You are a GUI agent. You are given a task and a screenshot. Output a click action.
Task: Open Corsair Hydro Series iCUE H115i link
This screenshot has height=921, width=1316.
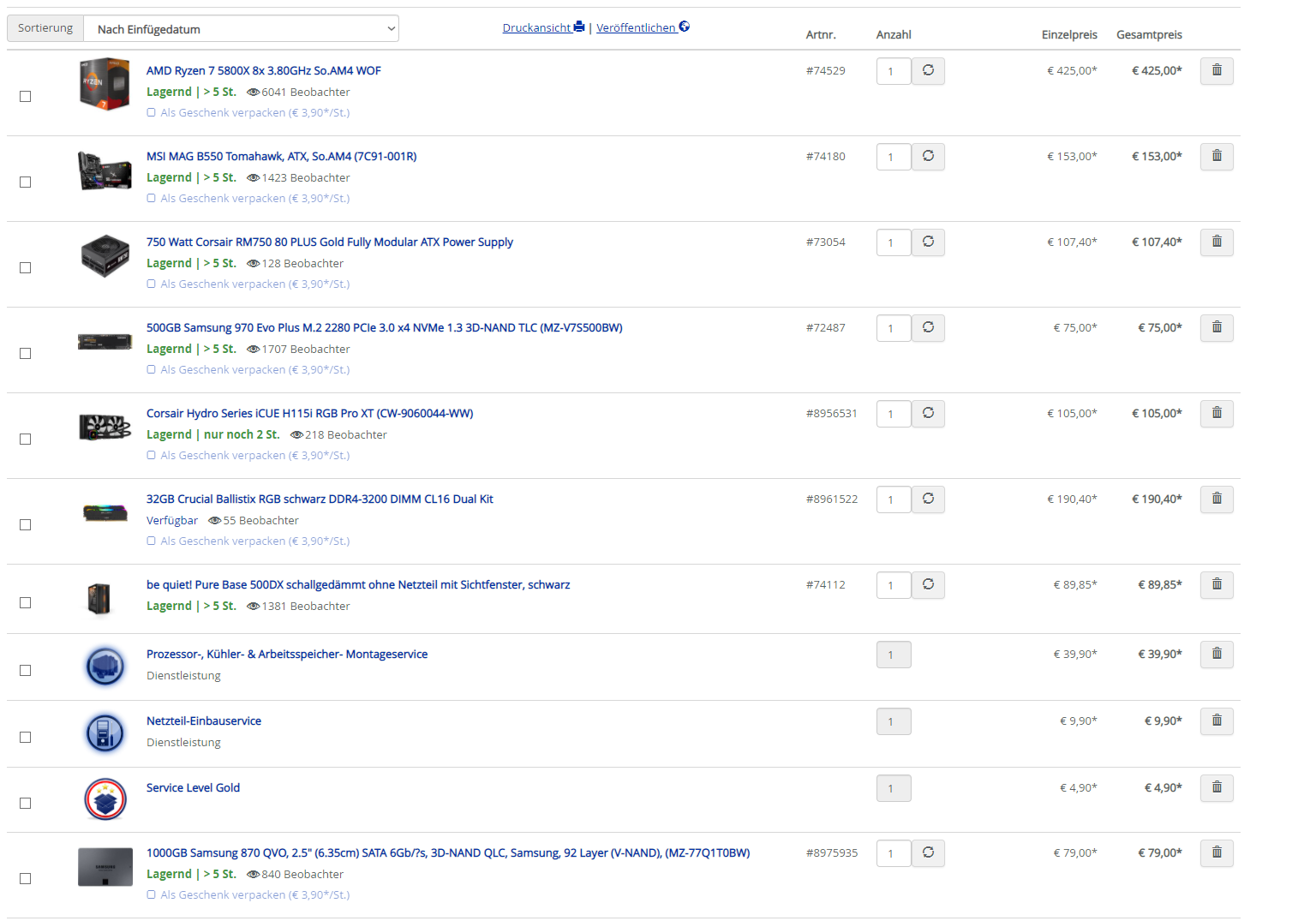(310, 414)
